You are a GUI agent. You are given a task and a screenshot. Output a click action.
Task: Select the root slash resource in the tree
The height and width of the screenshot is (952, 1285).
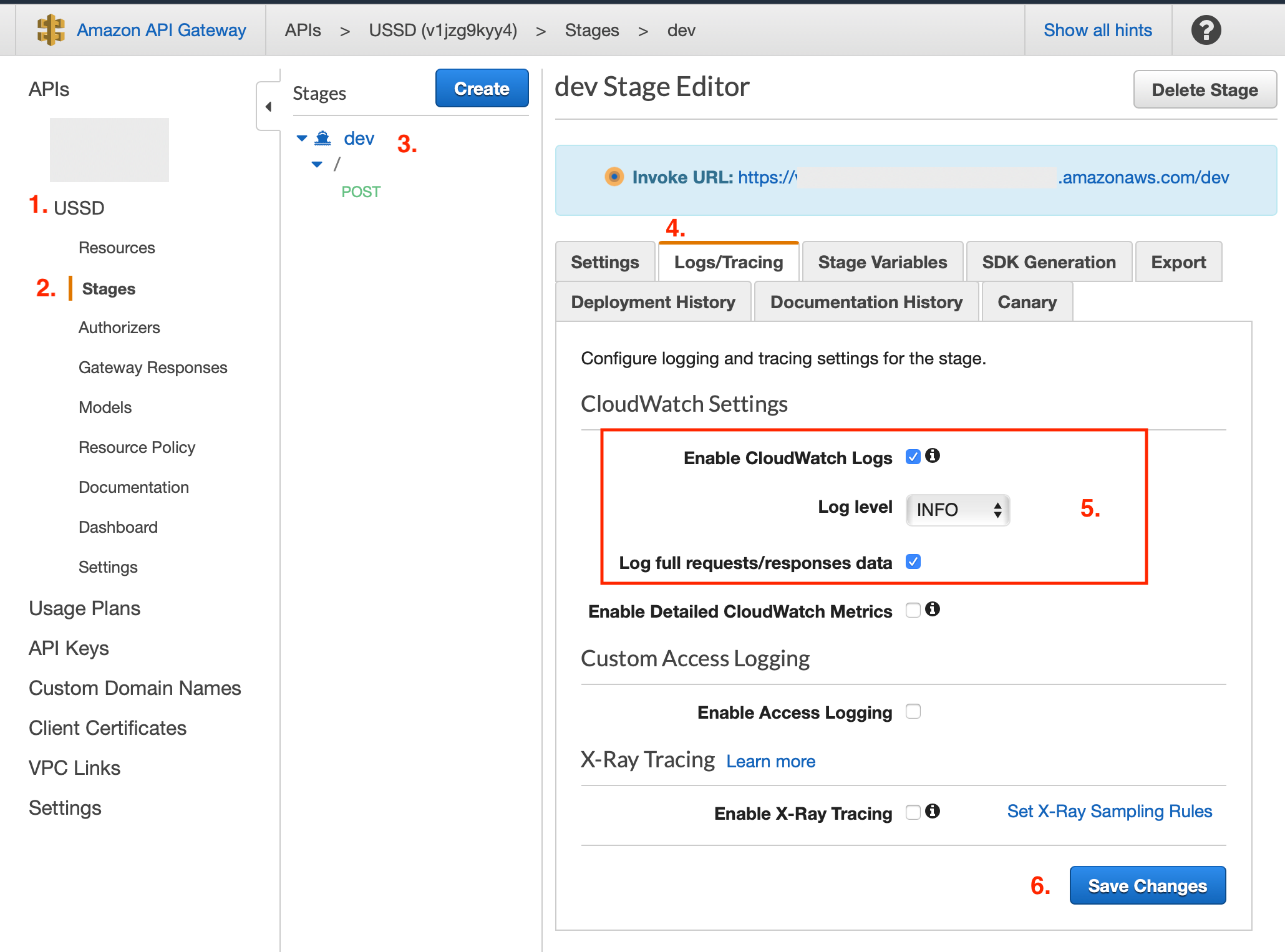pyautogui.click(x=337, y=164)
